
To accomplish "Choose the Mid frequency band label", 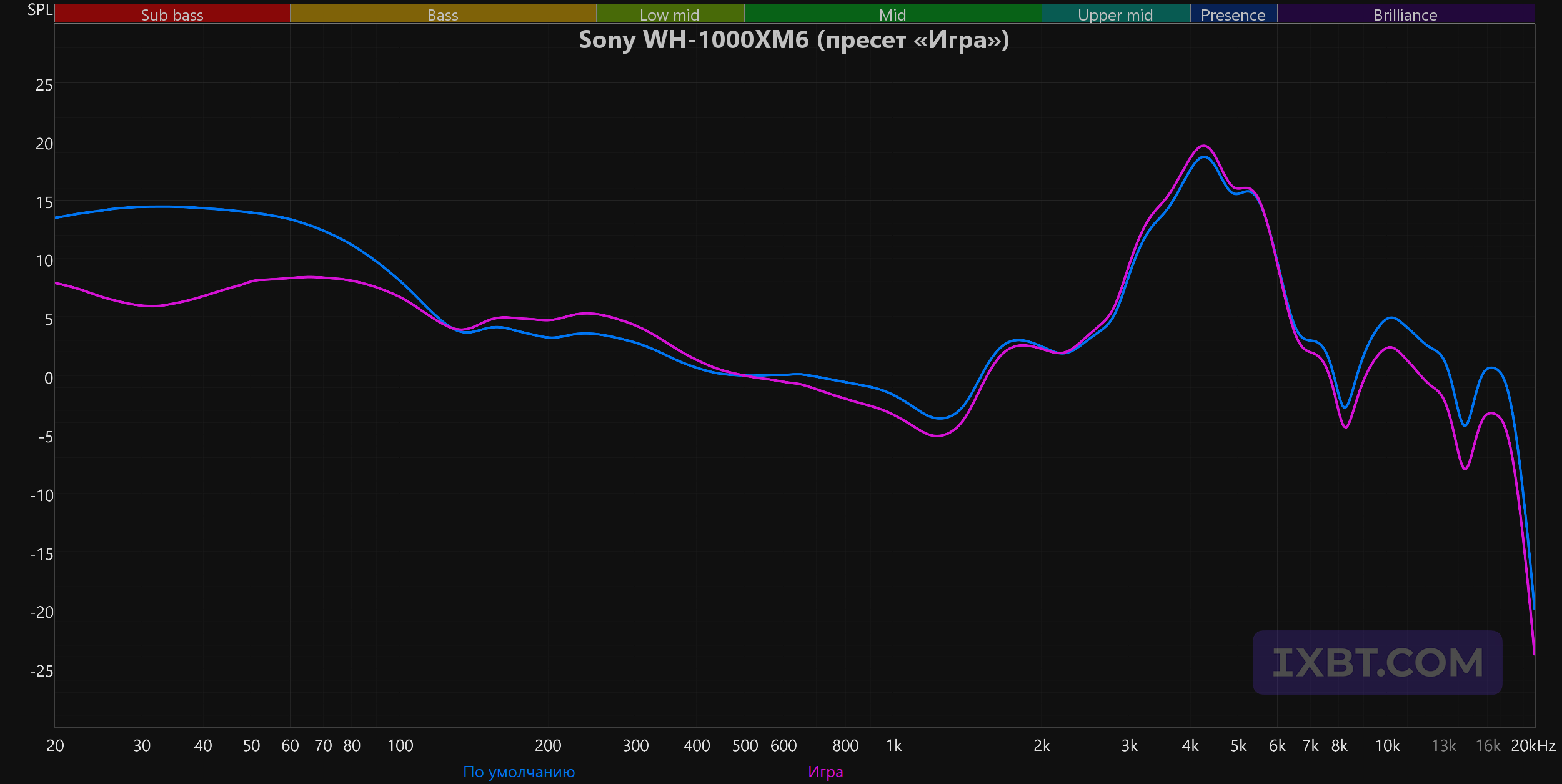I will tap(892, 15).
